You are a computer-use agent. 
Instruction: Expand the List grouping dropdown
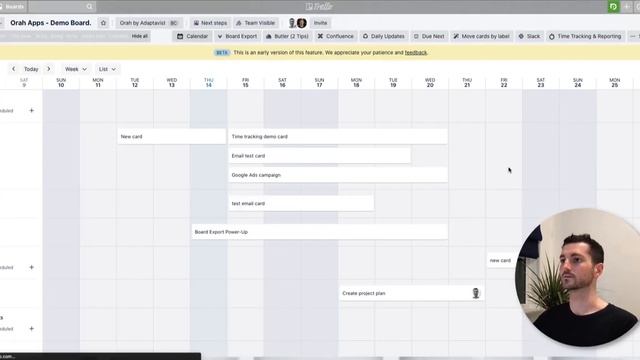tap(107, 69)
